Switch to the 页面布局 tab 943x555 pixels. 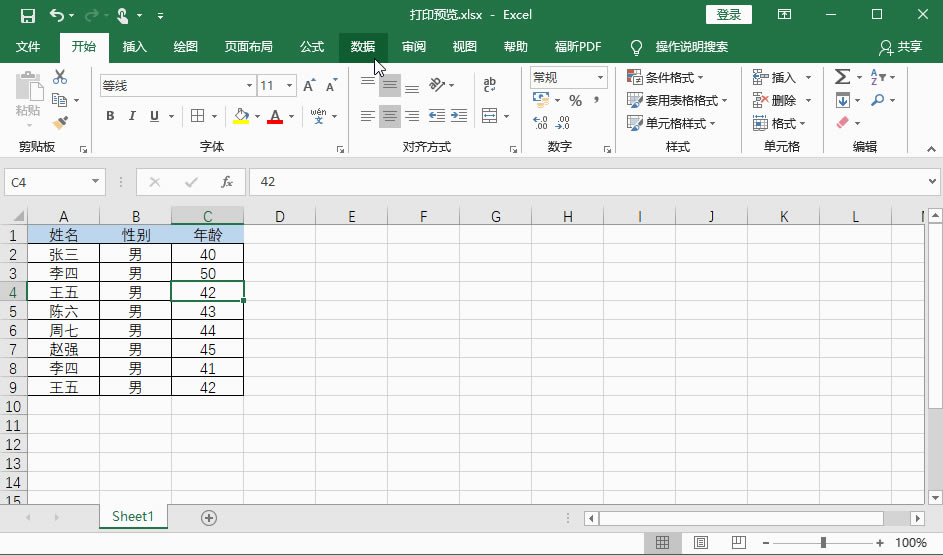click(x=248, y=47)
